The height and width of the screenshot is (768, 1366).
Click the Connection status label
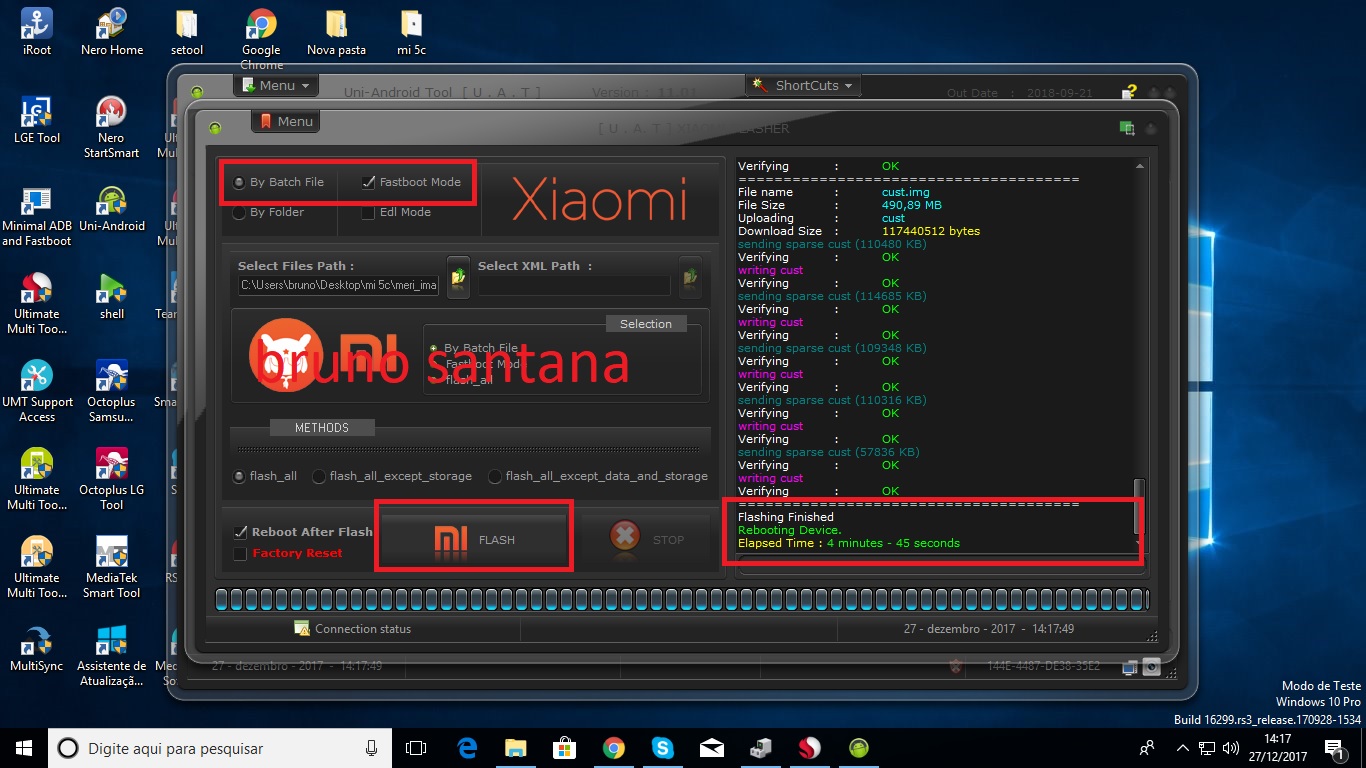click(x=363, y=629)
